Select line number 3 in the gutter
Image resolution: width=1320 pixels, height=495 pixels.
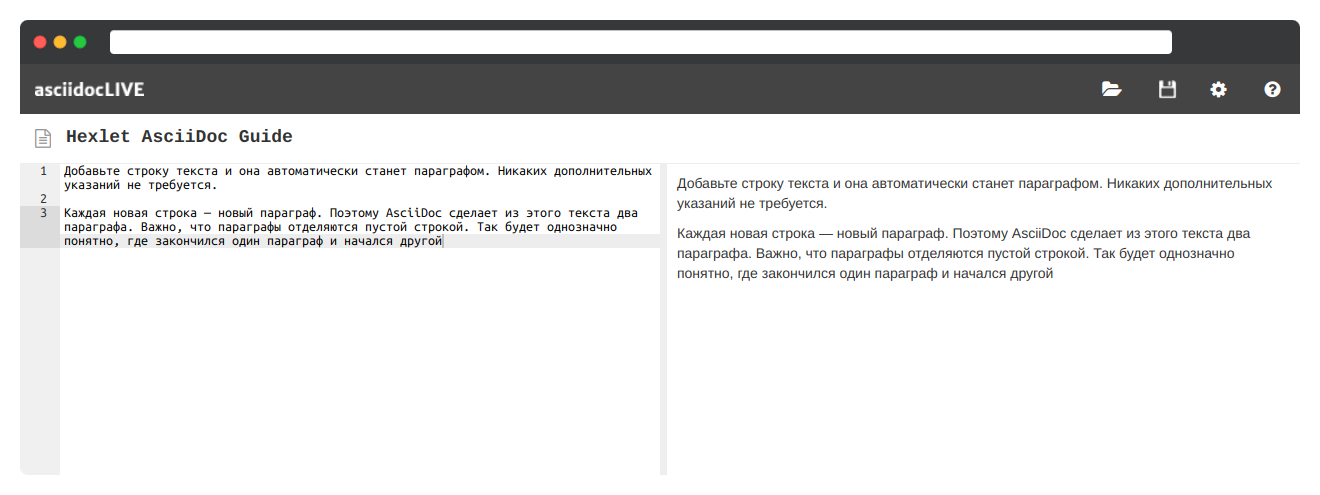43,213
